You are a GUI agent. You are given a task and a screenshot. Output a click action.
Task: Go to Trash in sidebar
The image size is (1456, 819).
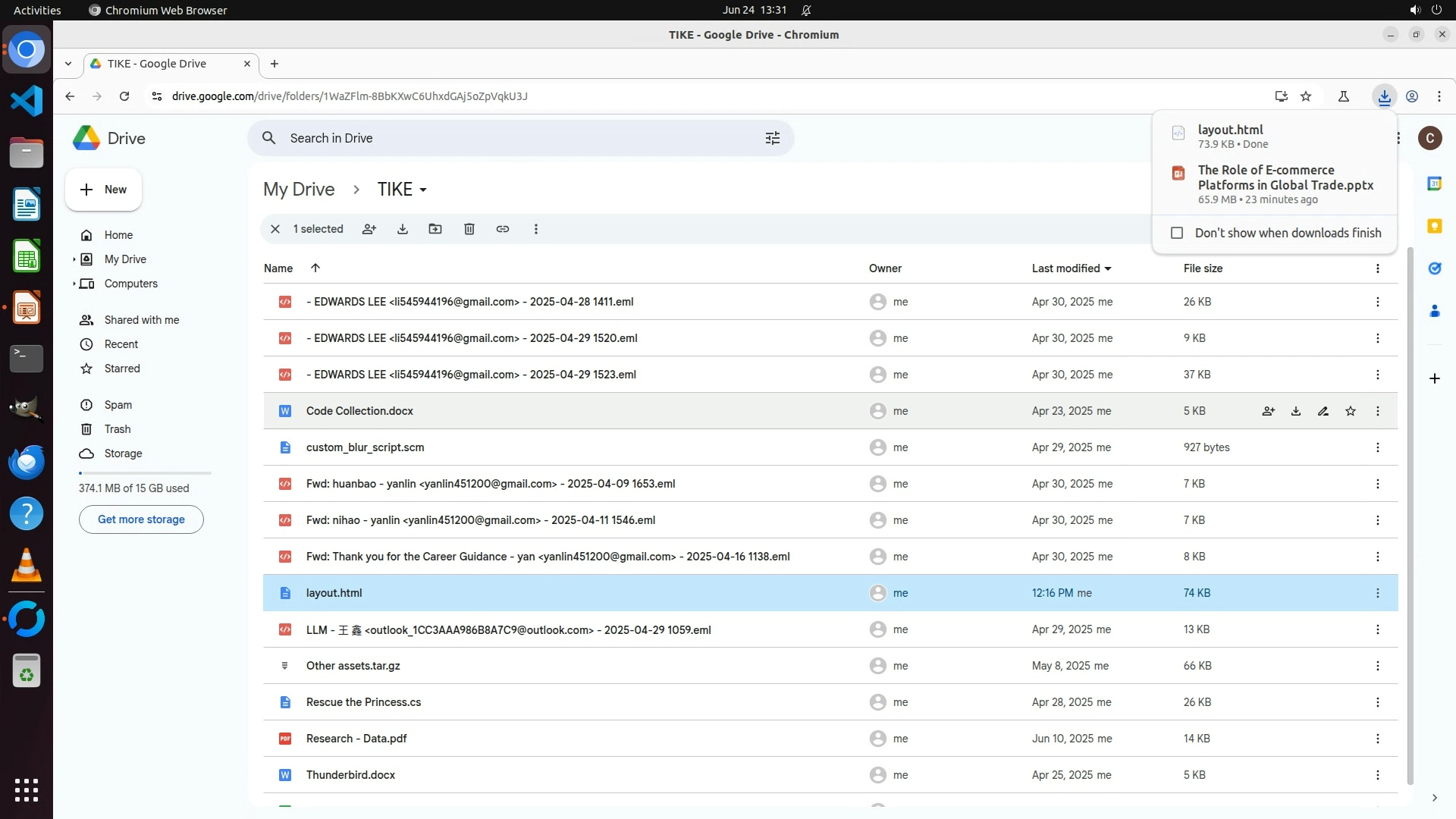point(118,429)
